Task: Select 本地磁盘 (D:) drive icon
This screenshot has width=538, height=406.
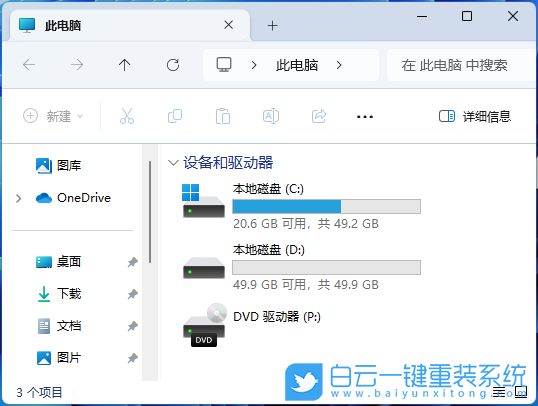Action: tap(204, 268)
